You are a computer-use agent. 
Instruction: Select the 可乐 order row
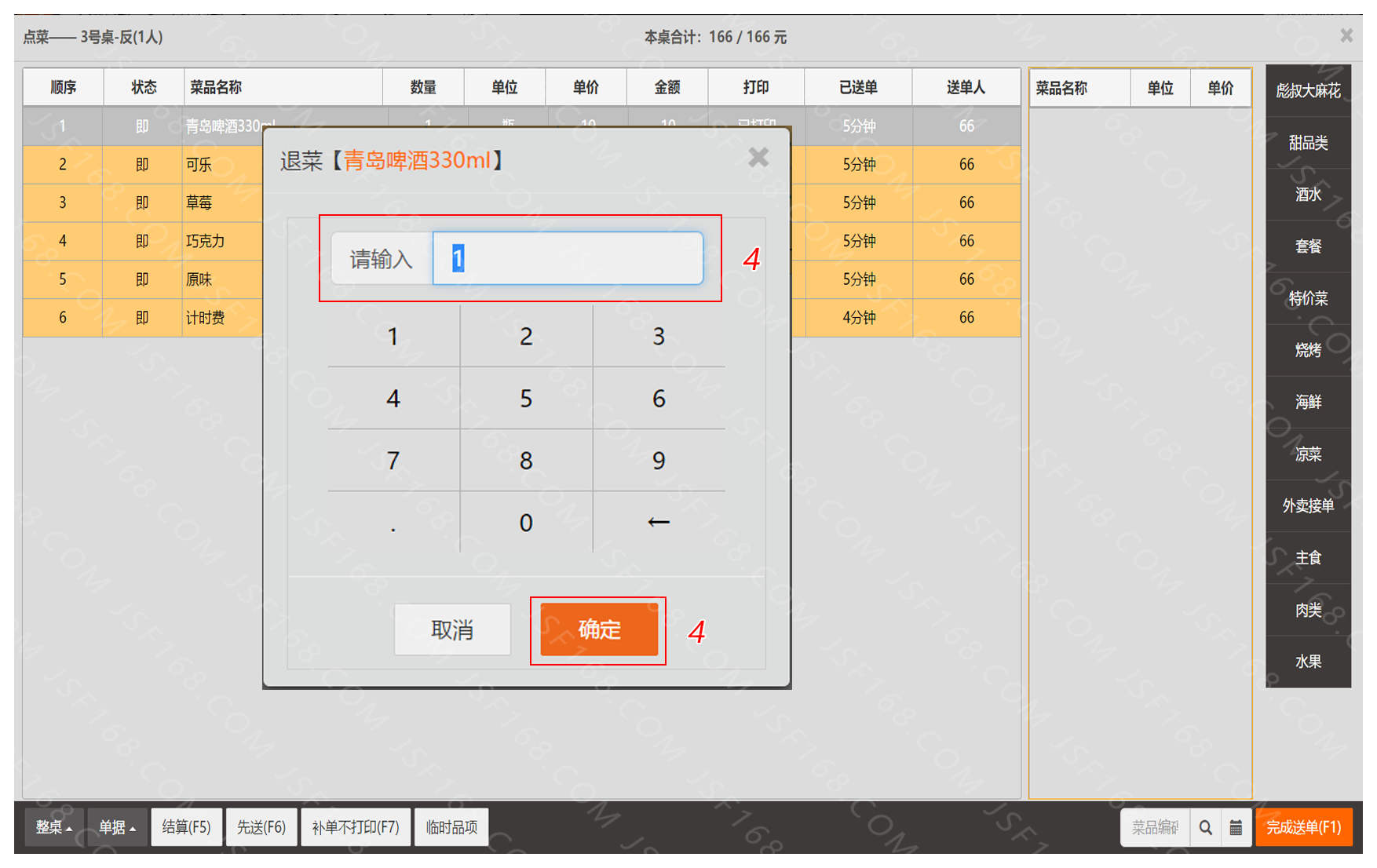[521, 165]
